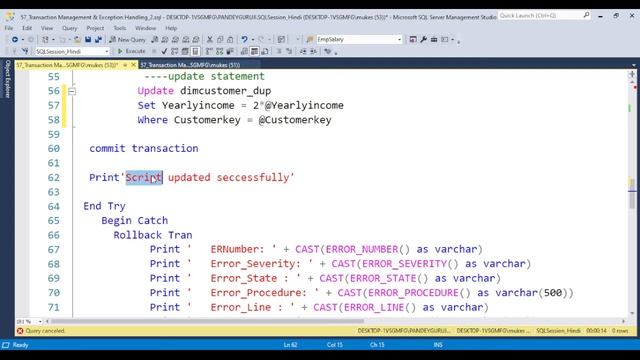Open the Window menu
Screen dimensions: 640x360
coord(145,28)
